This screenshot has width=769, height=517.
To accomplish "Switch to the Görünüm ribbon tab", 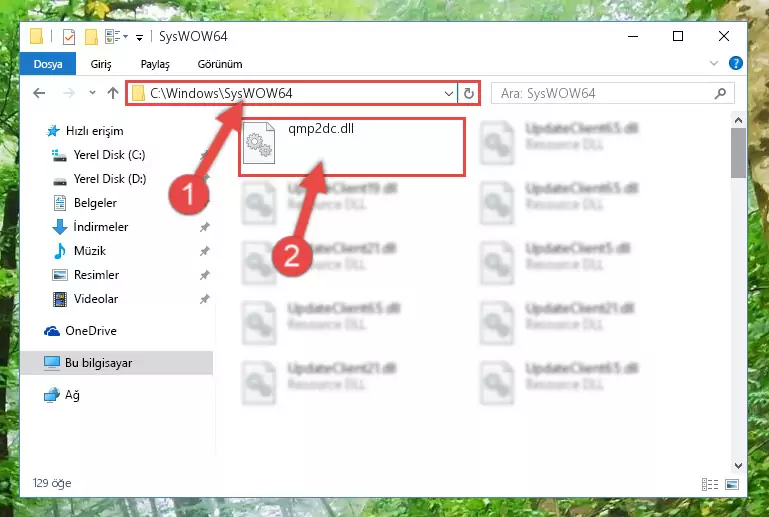I will tap(220, 64).
